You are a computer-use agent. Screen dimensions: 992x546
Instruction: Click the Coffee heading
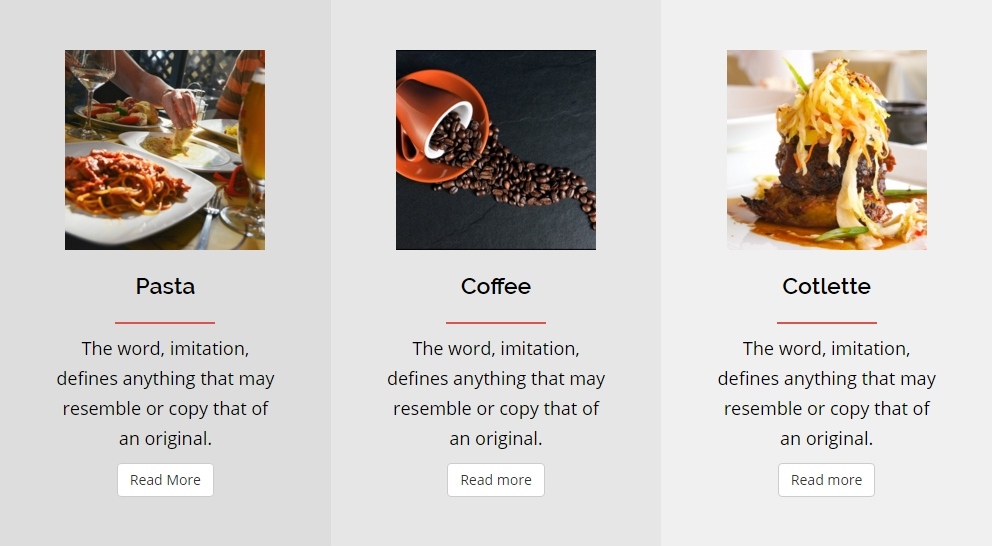(496, 287)
